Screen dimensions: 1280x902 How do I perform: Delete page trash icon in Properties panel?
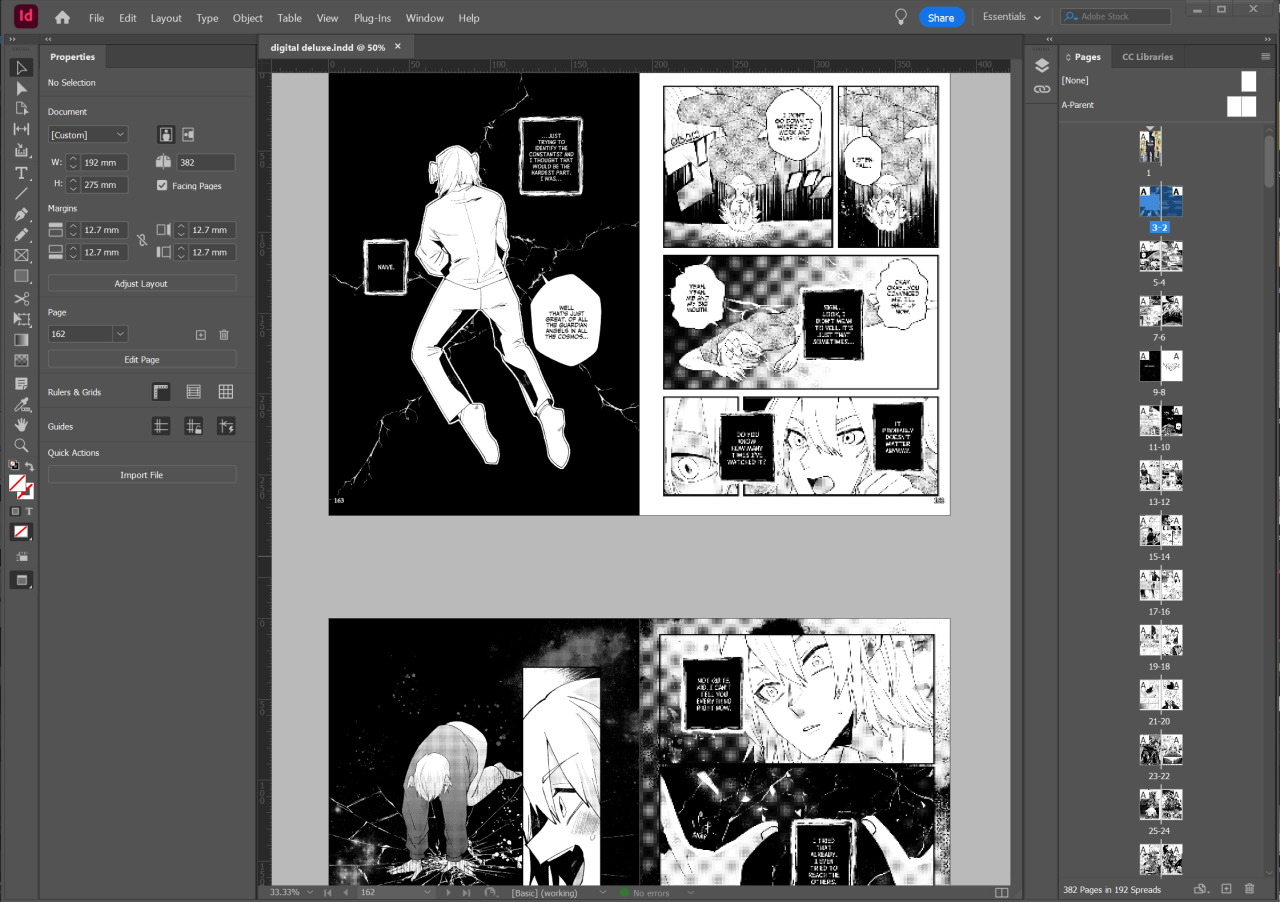coord(224,334)
